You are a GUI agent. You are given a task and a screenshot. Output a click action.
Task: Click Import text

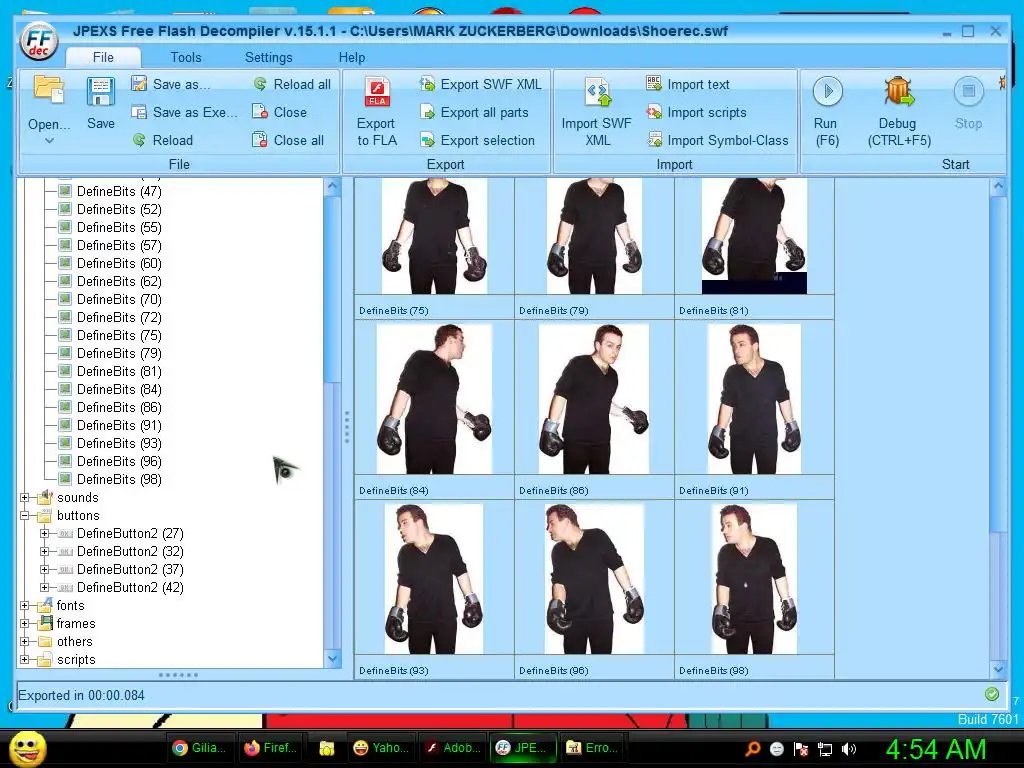[x=688, y=84]
